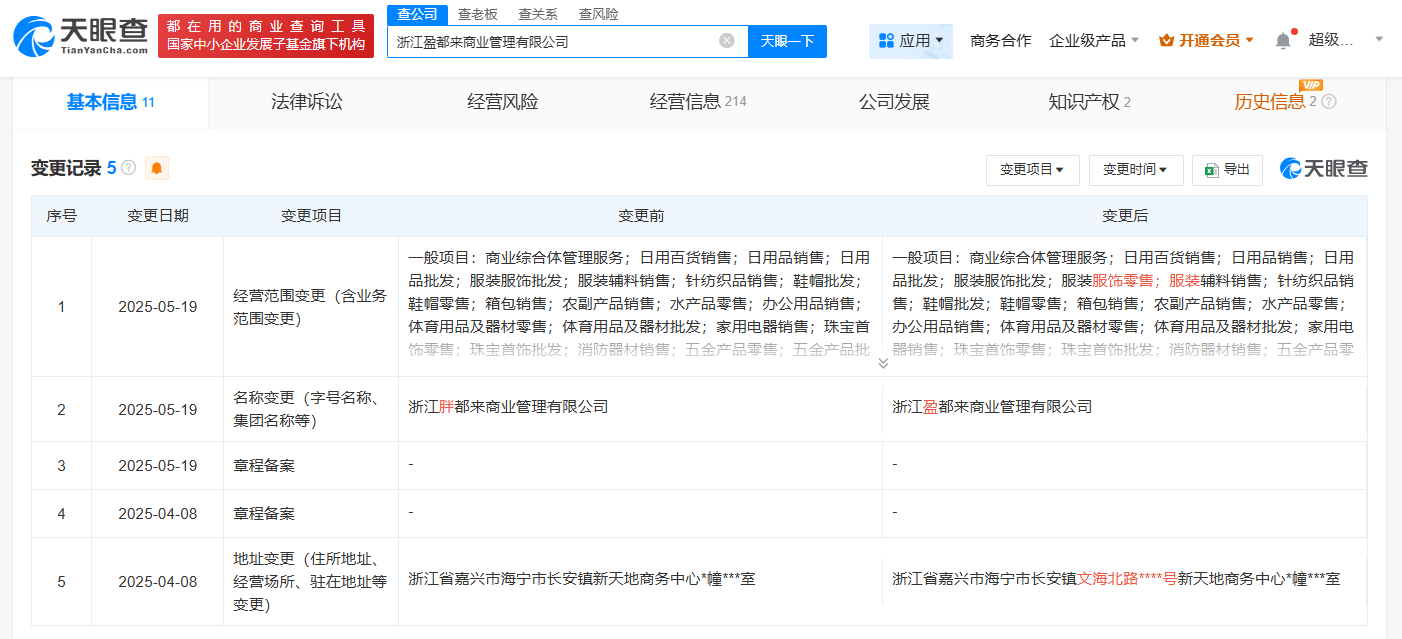Click the TianYanCha logo in header

(79, 36)
